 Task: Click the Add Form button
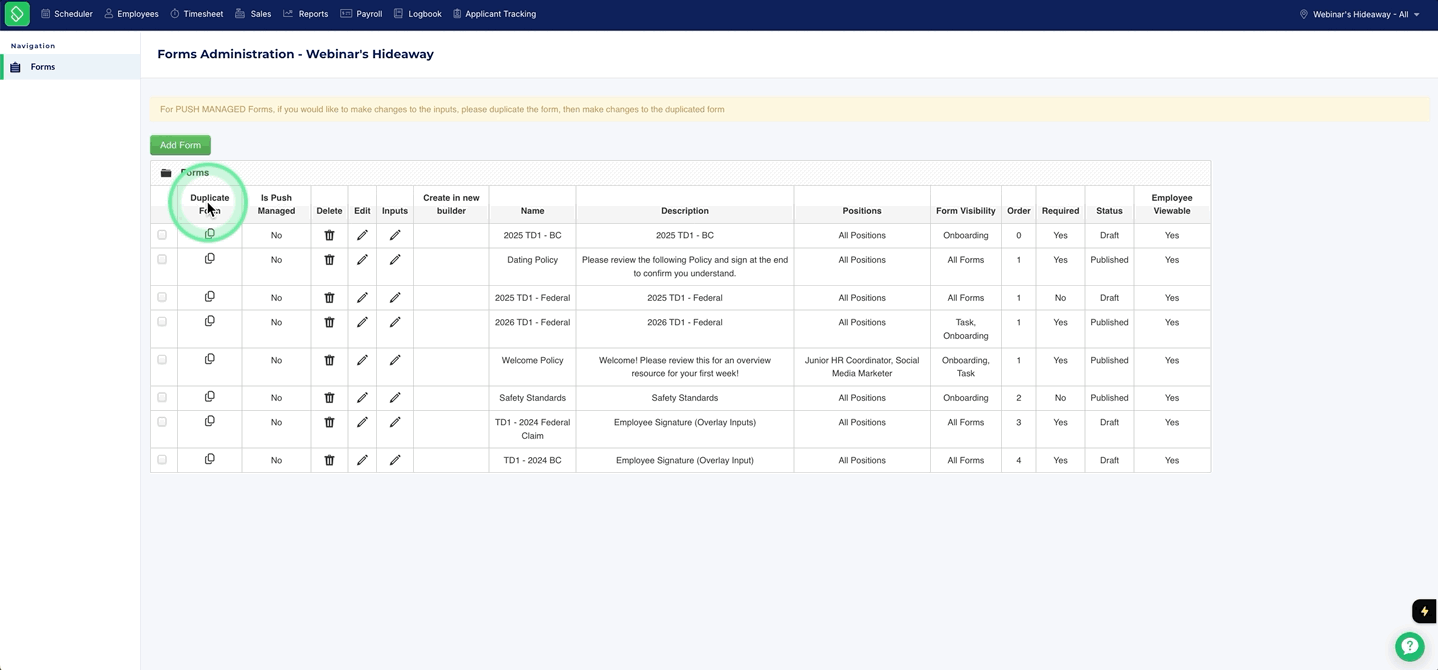(180, 145)
